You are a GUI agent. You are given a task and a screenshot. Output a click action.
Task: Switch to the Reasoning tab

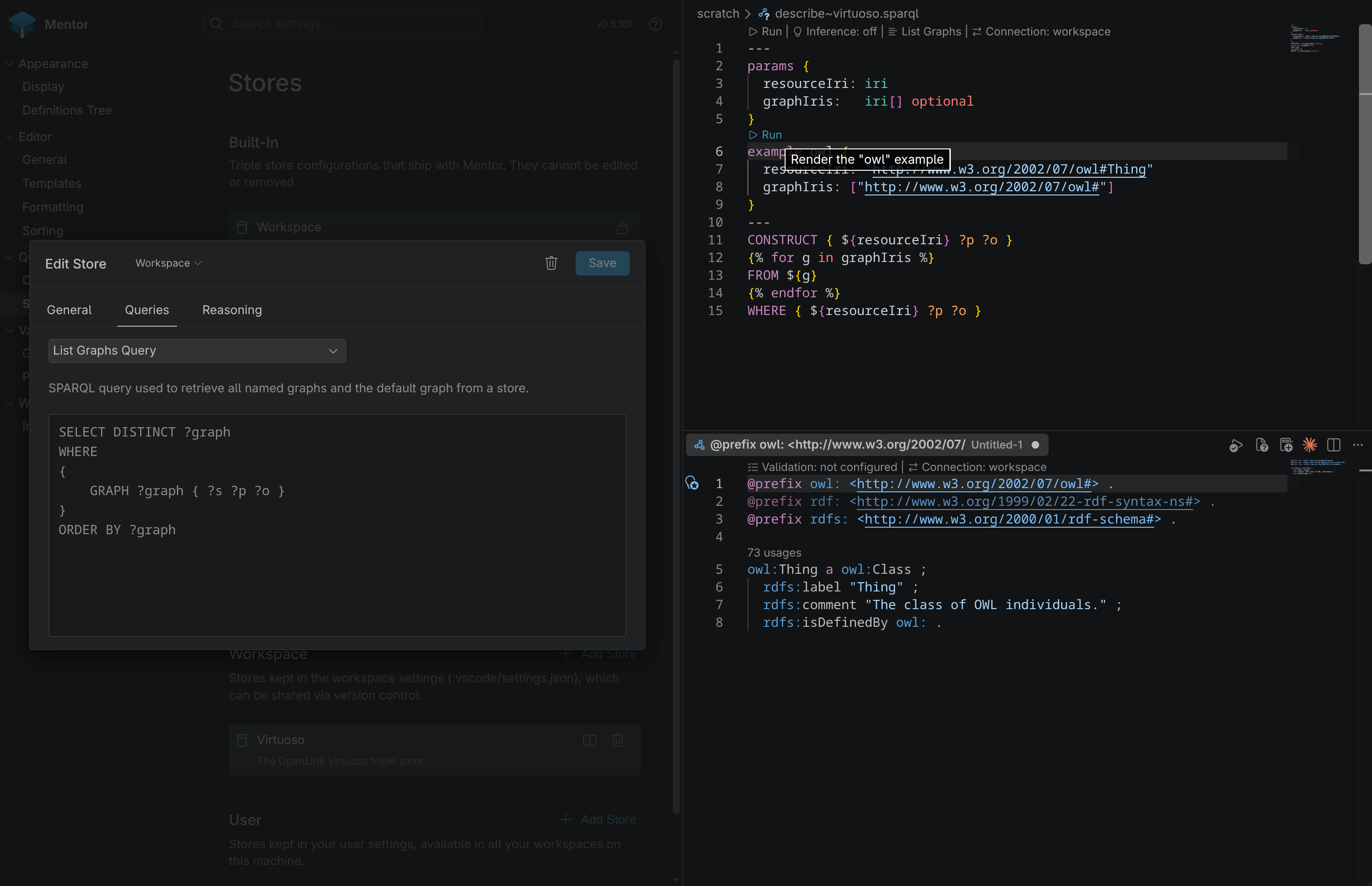232,309
